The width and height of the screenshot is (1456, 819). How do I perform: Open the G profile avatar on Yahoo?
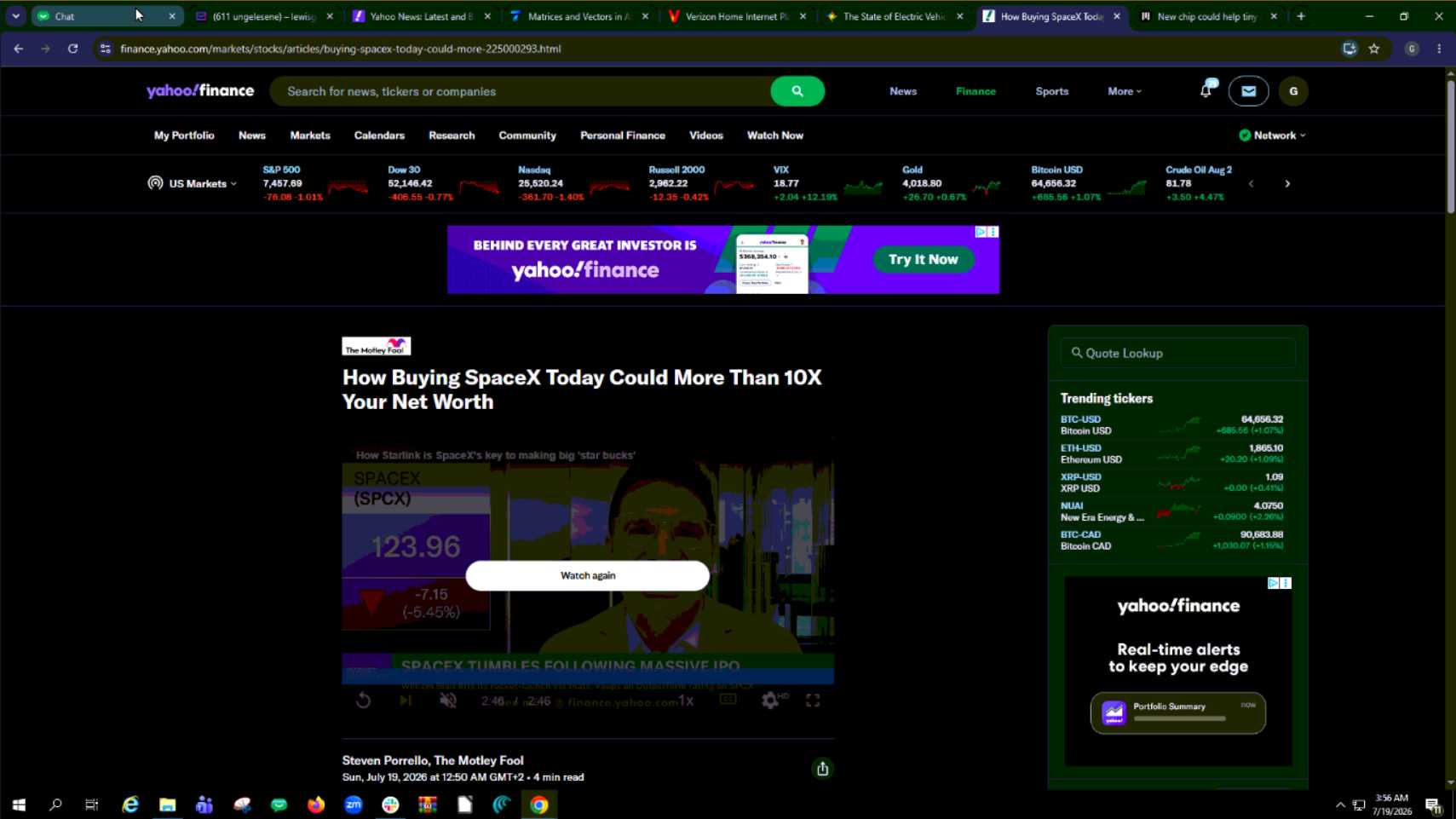tap(1293, 91)
